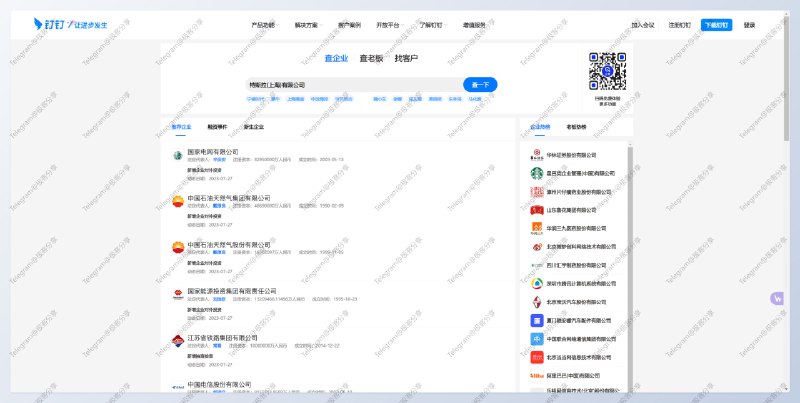Switch to the 融资事件 tab
Image resolution: width=800 pixels, height=403 pixels.
217,127
